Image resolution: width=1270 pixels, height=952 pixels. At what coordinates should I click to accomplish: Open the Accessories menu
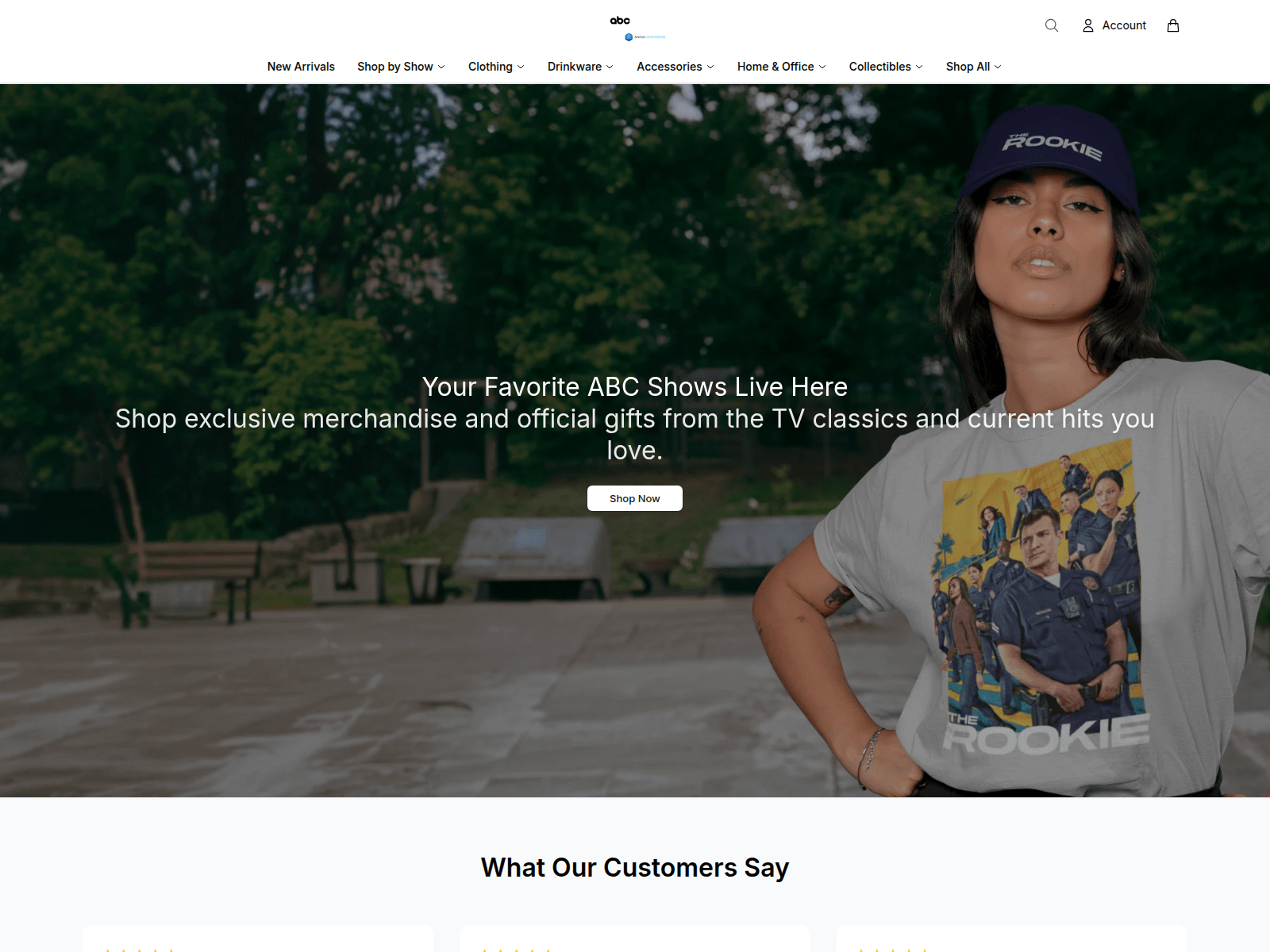tap(675, 67)
